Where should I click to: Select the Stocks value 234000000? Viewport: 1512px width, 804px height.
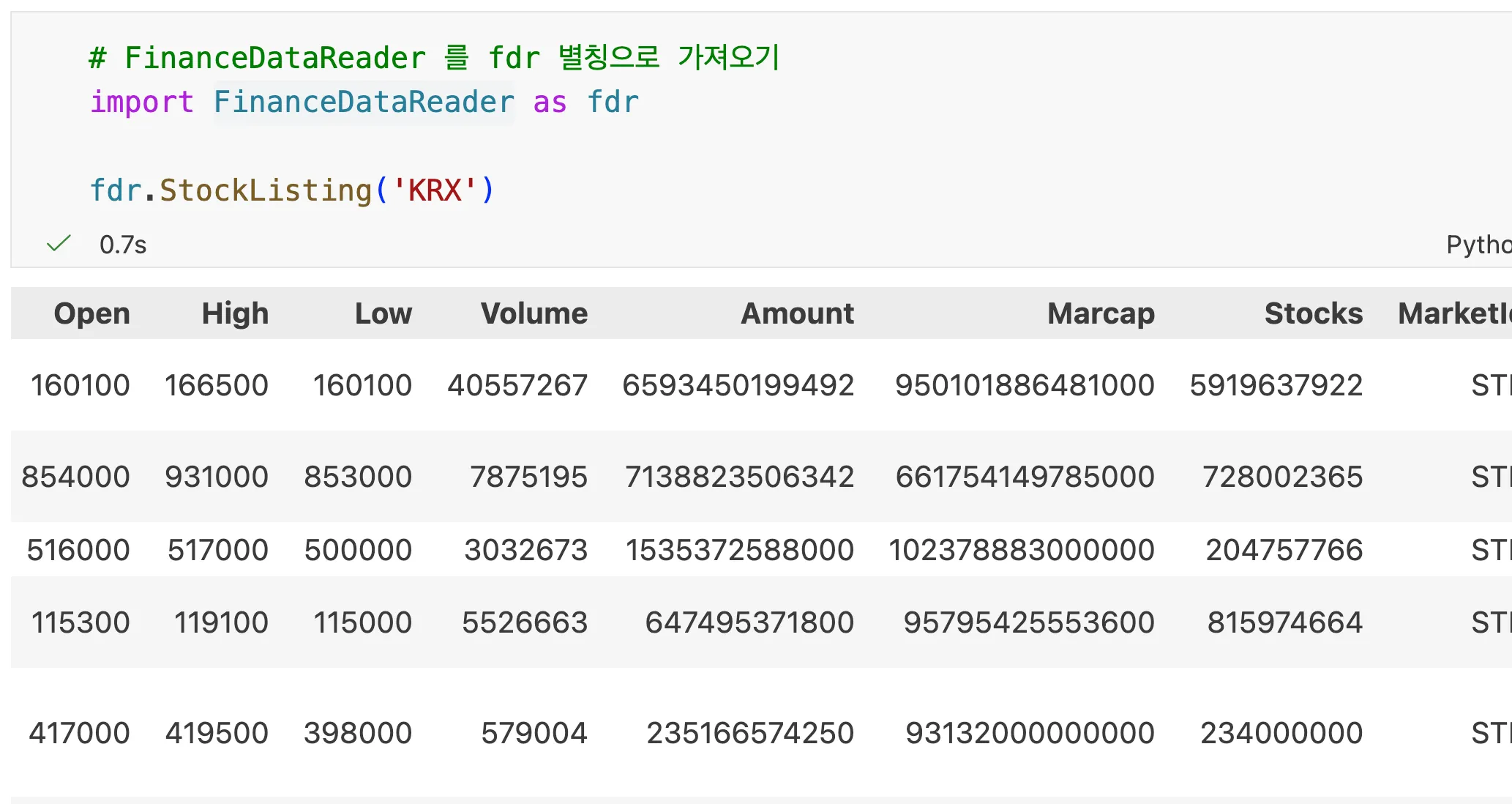(x=1284, y=732)
